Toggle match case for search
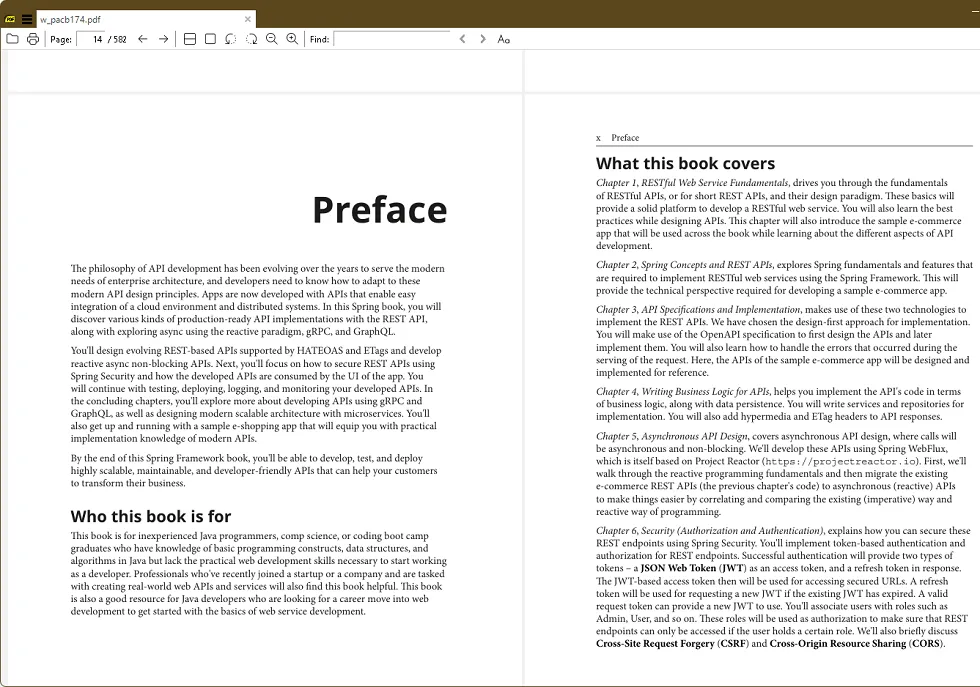 pos(504,39)
